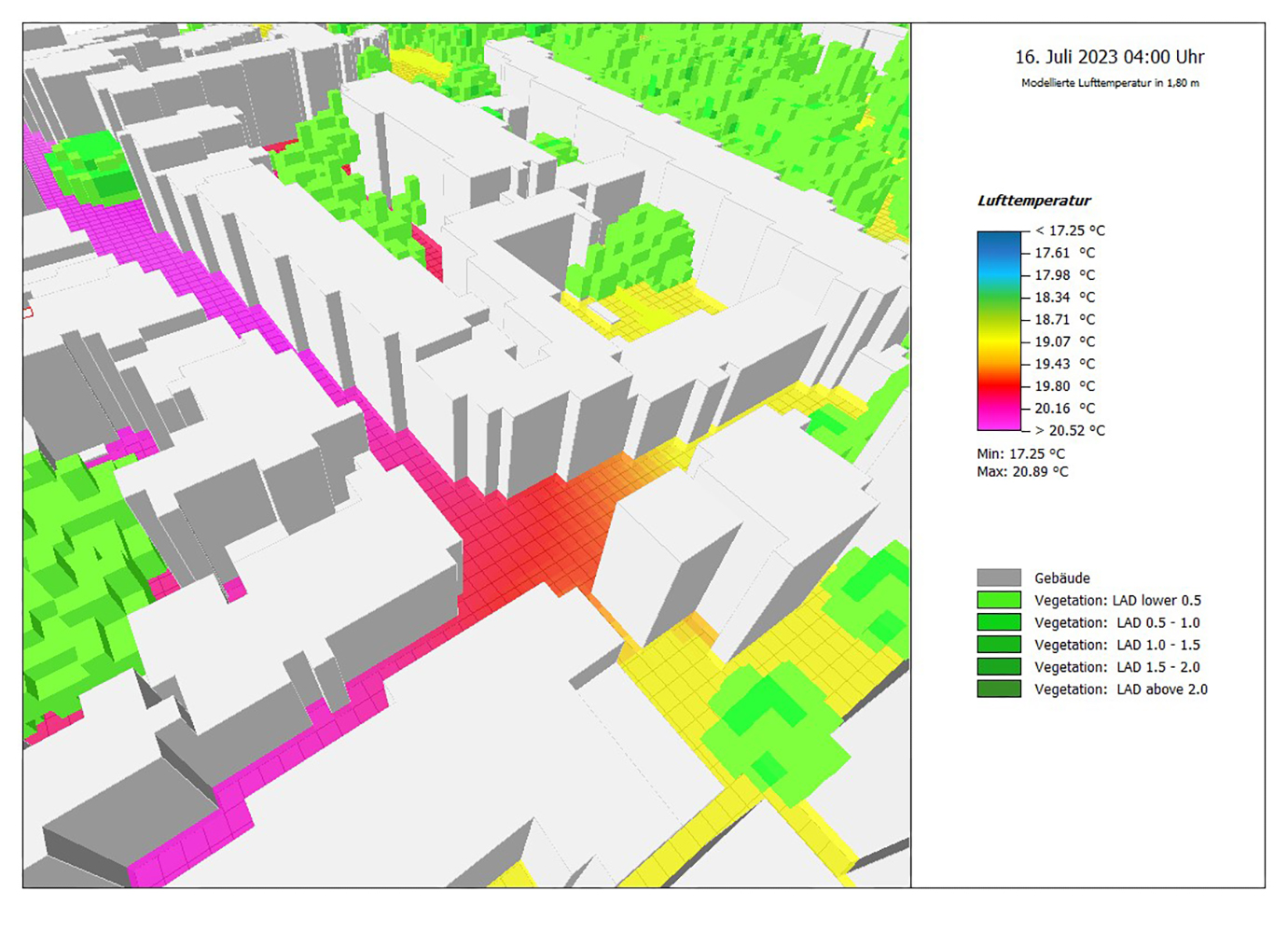The height and width of the screenshot is (933, 1288).
Task: Select the 19.80 °C scale tick label
Action: [1064, 386]
